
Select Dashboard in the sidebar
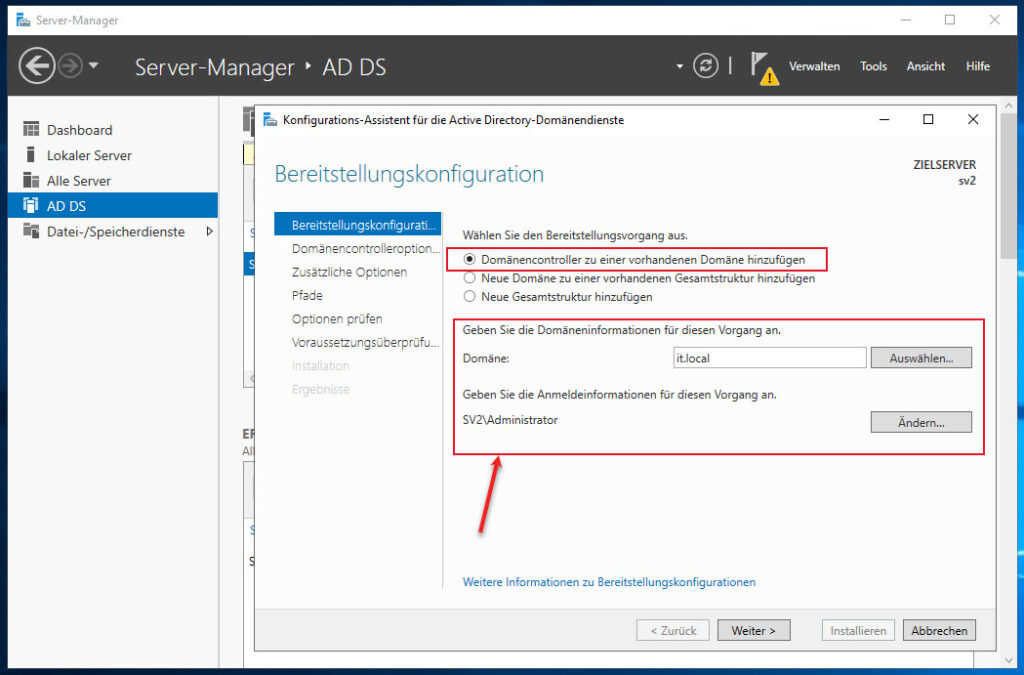[x=112, y=129]
